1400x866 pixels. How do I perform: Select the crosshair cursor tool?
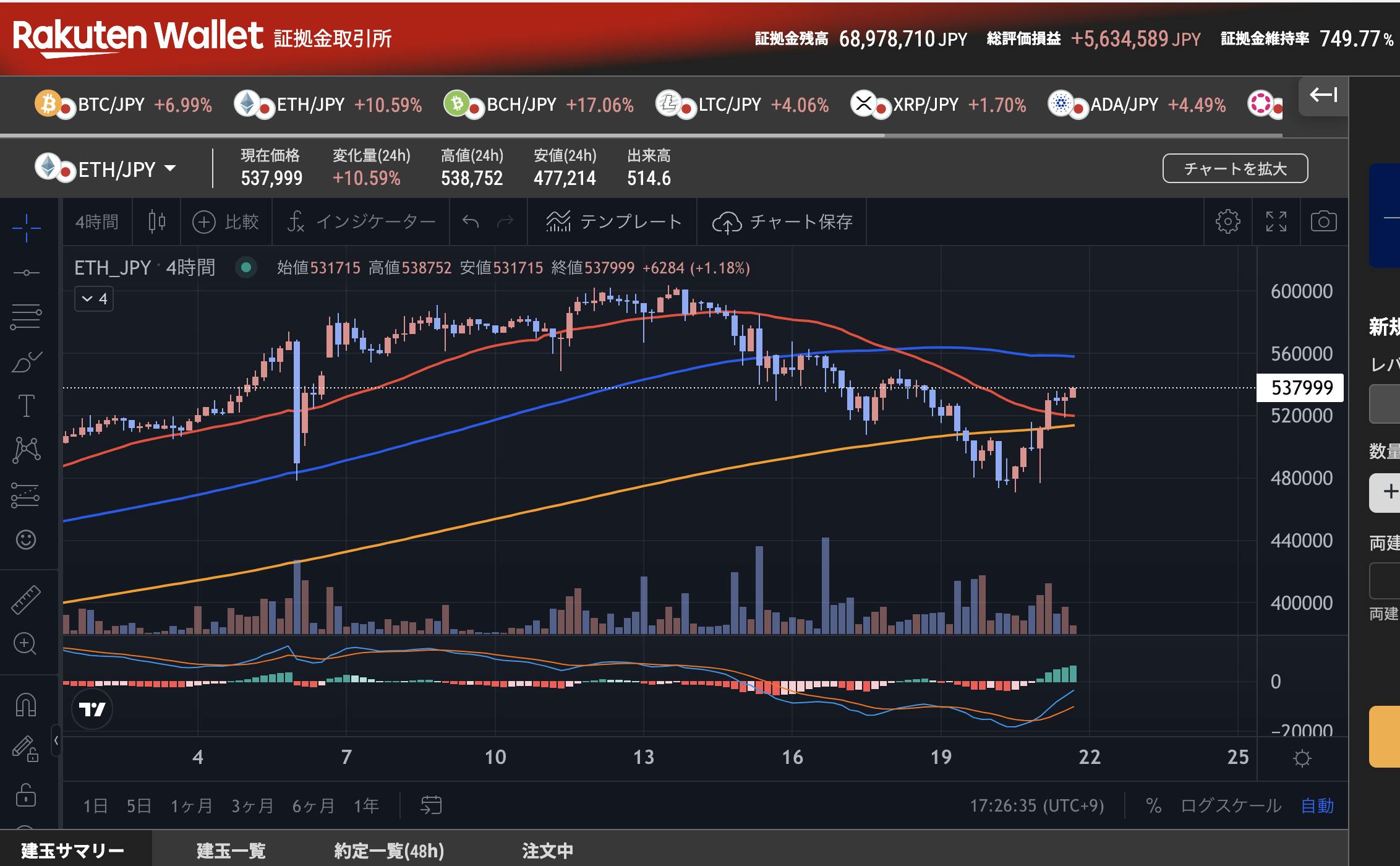[x=27, y=228]
